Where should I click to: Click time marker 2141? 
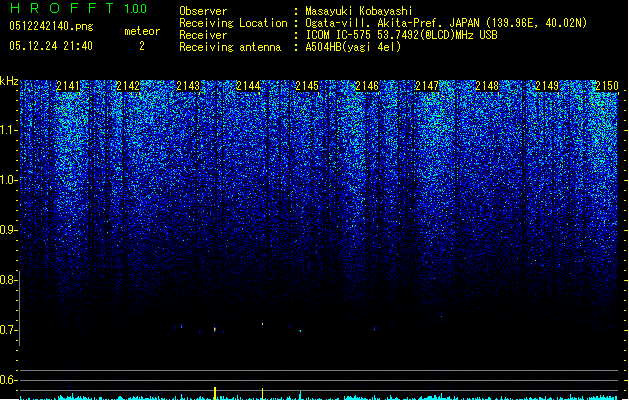[68, 86]
